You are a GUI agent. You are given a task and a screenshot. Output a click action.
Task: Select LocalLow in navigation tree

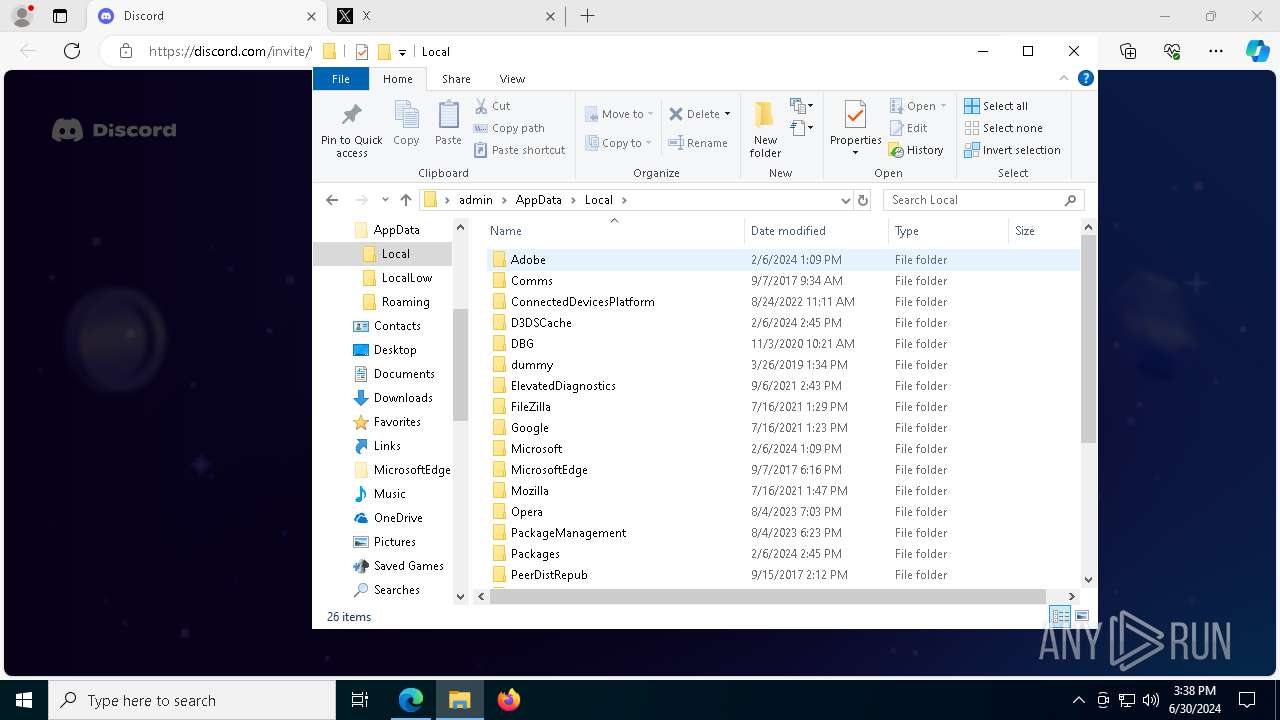[407, 278]
